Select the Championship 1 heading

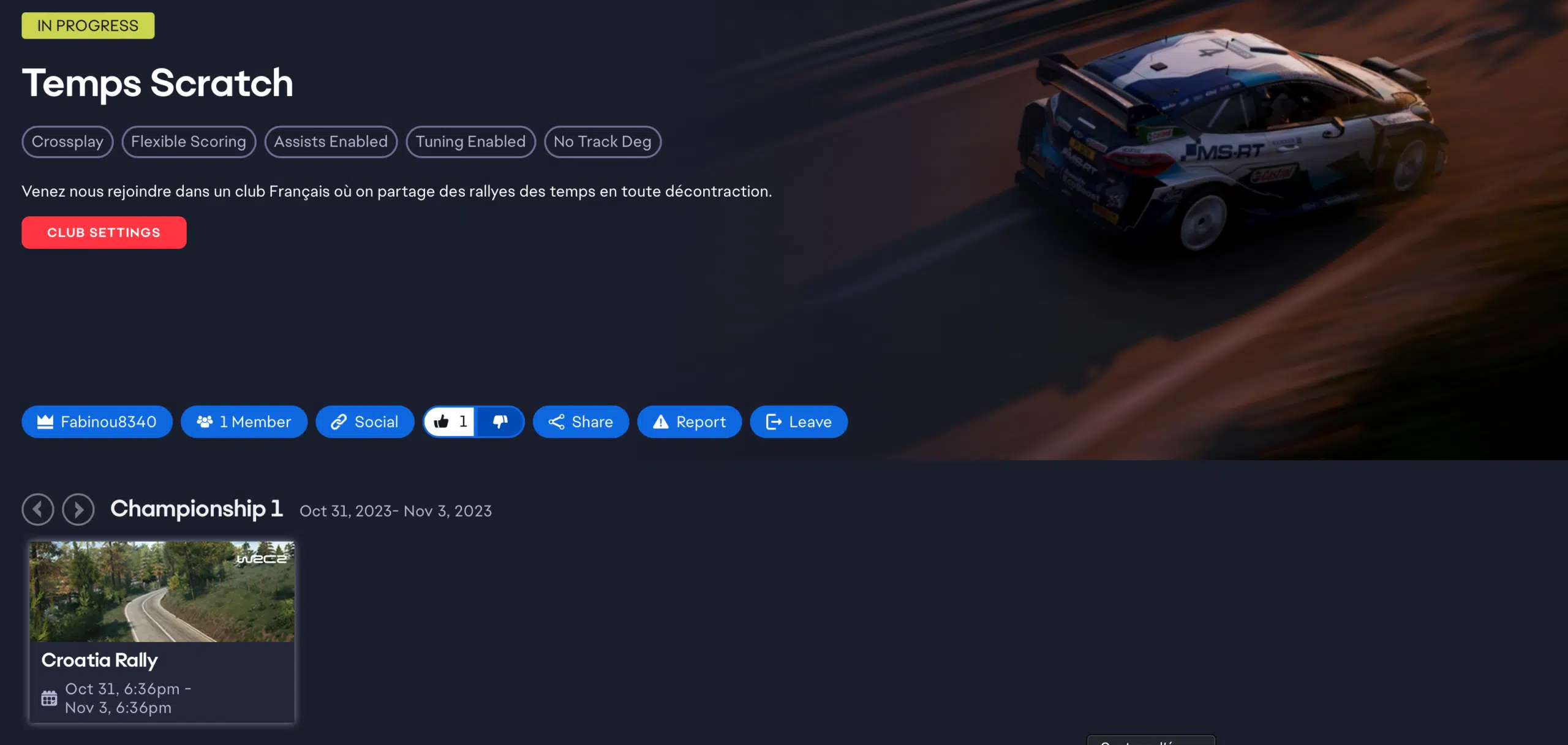197,508
